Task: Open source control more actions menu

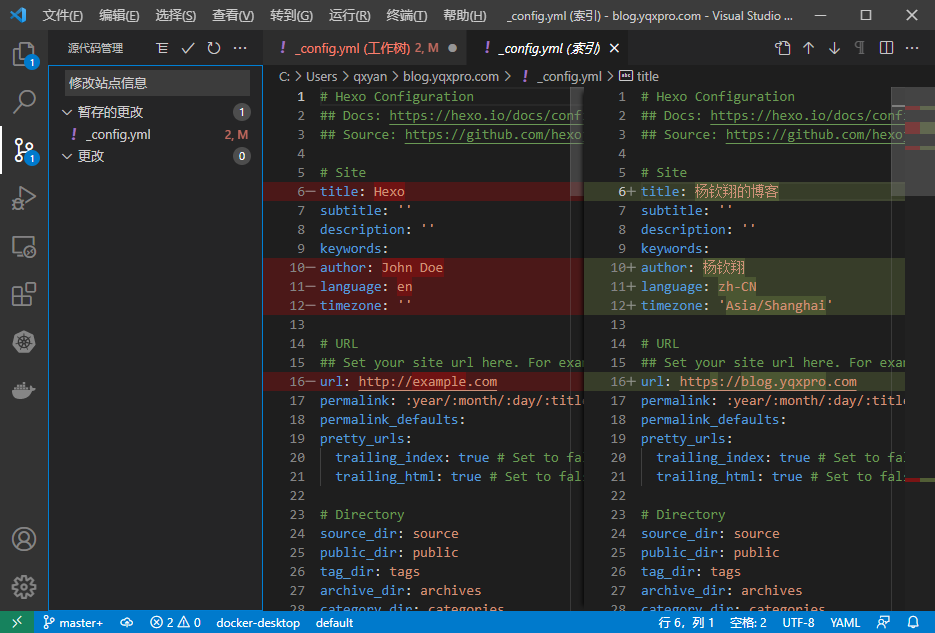Action: click(240, 48)
